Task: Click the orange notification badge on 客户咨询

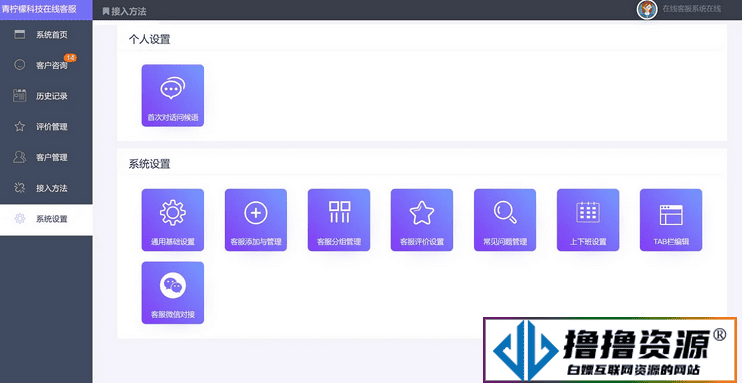Action: tap(70, 58)
